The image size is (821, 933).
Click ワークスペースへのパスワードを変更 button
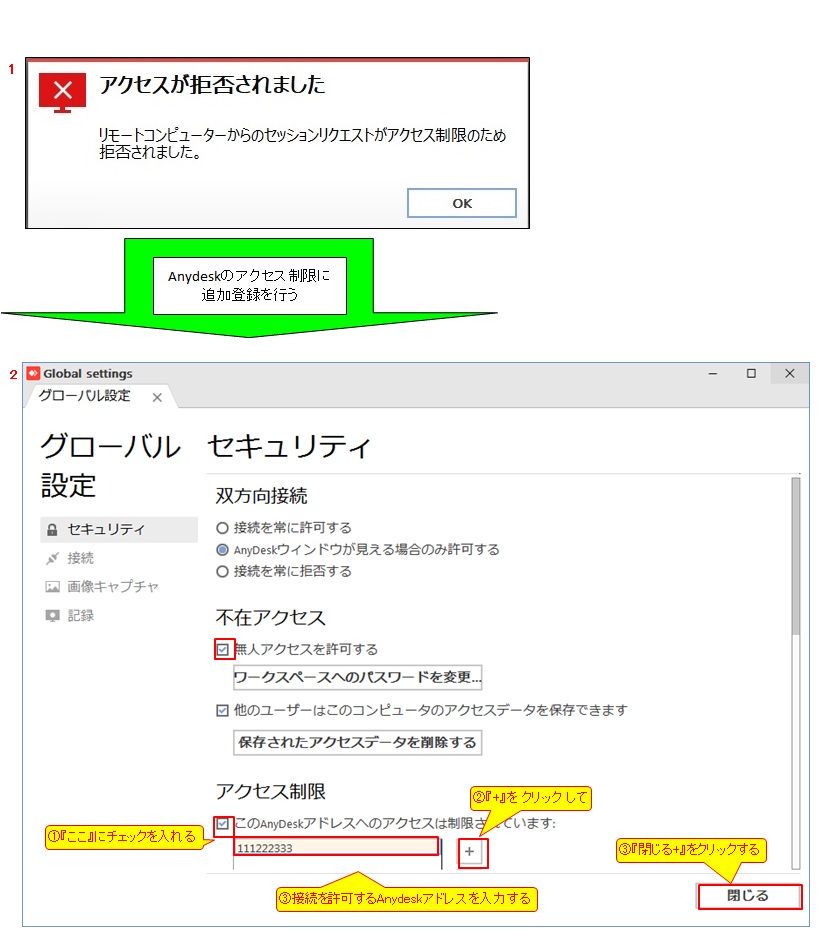pyautogui.click(x=358, y=677)
